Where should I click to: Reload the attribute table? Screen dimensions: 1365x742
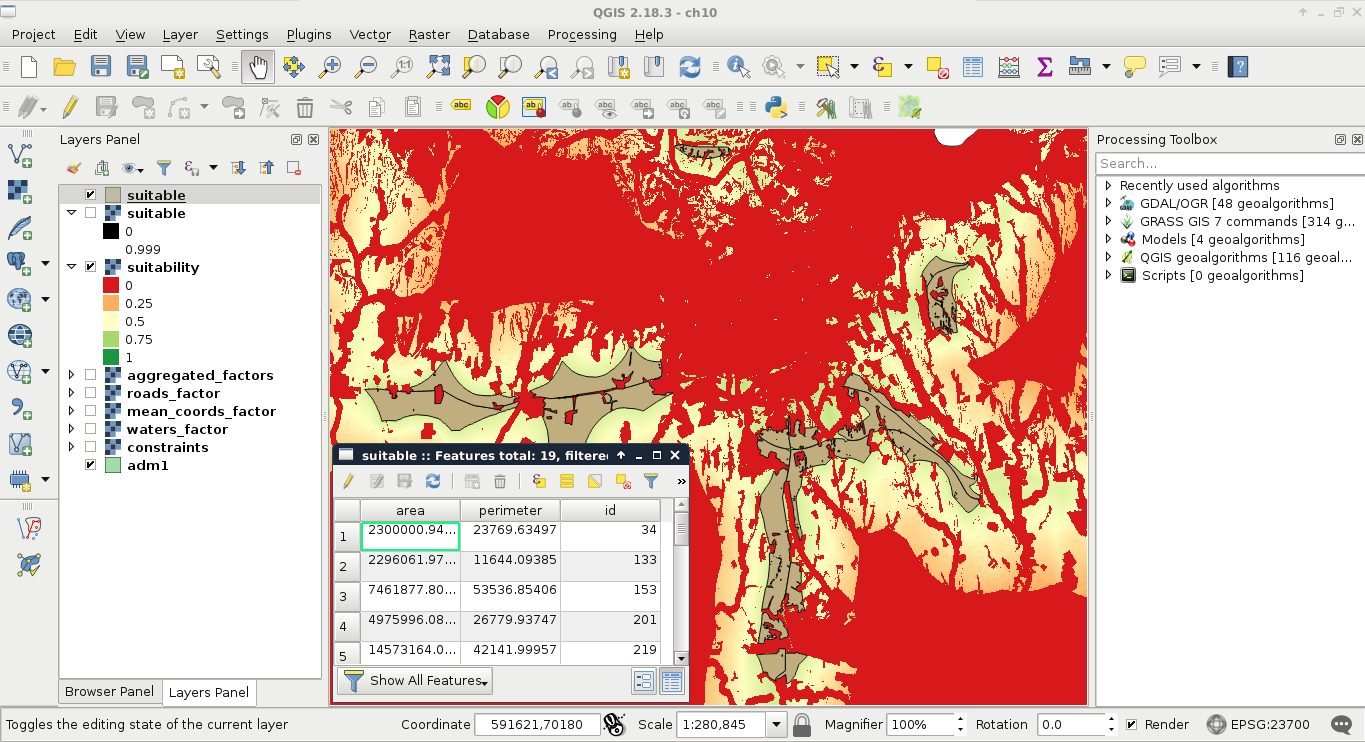[x=433, y=481]
